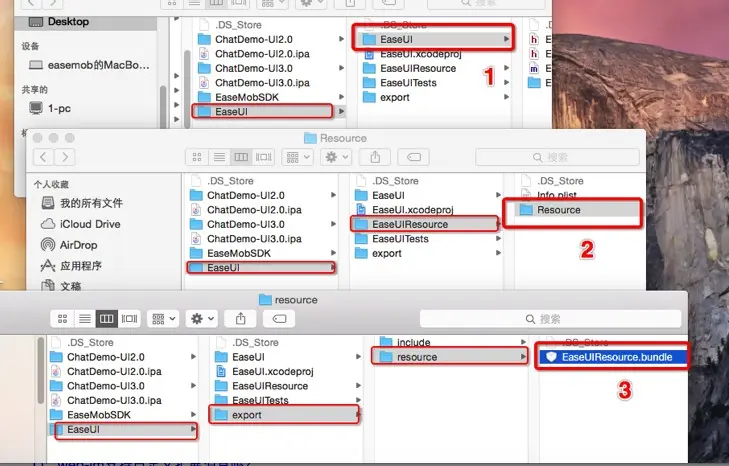Viewport: 729px width, 466px height.
Task: Open AirDrop in sidebar
Action: coord(69,245)
